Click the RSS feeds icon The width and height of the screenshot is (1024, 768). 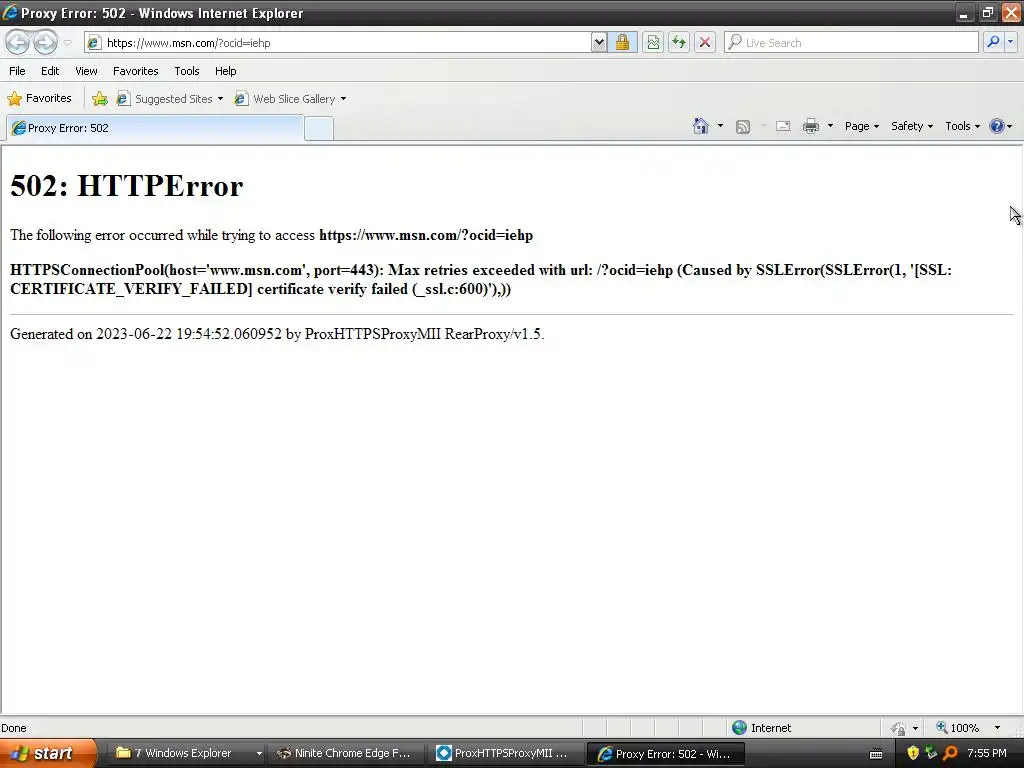pos(743,127)
